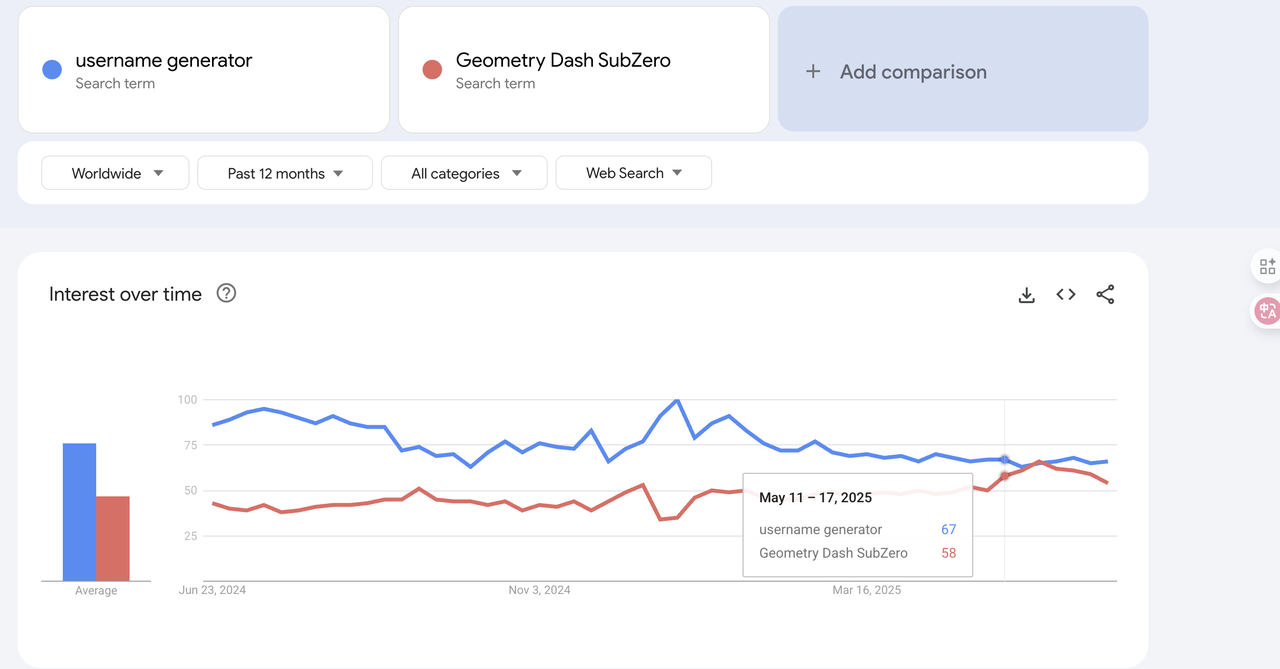Click the red dot beside Geometry Dash SubZero
The width and height of the screenshot is (1280, 669).
432,69
